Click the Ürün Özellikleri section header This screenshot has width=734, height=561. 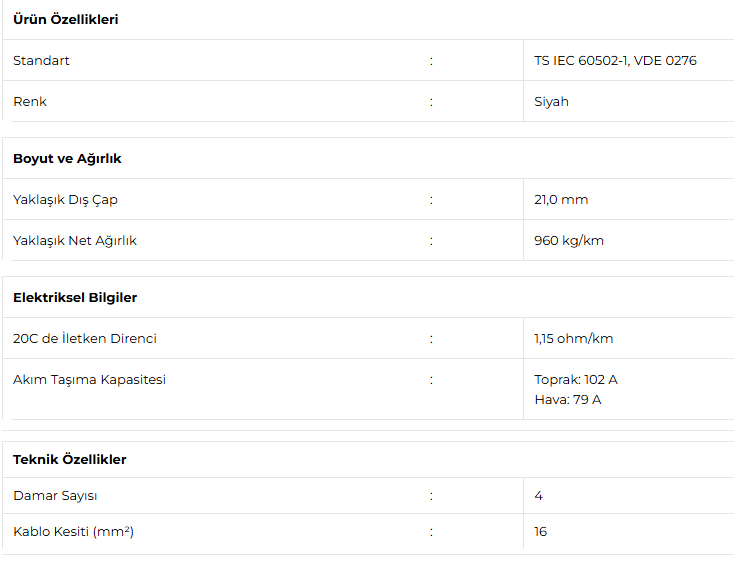click(x=66, y=20)
